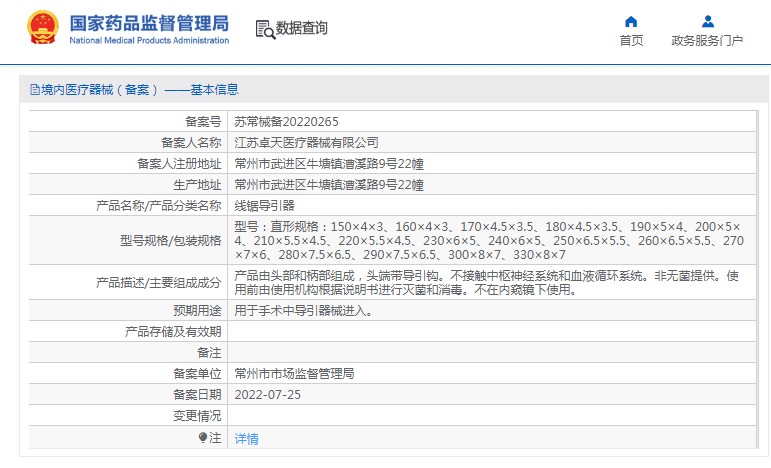The width and height of the screenshot is (771, 468).
Task: Click the 变更情况 label
Action: pyautogui.click(x=197, y=416)
